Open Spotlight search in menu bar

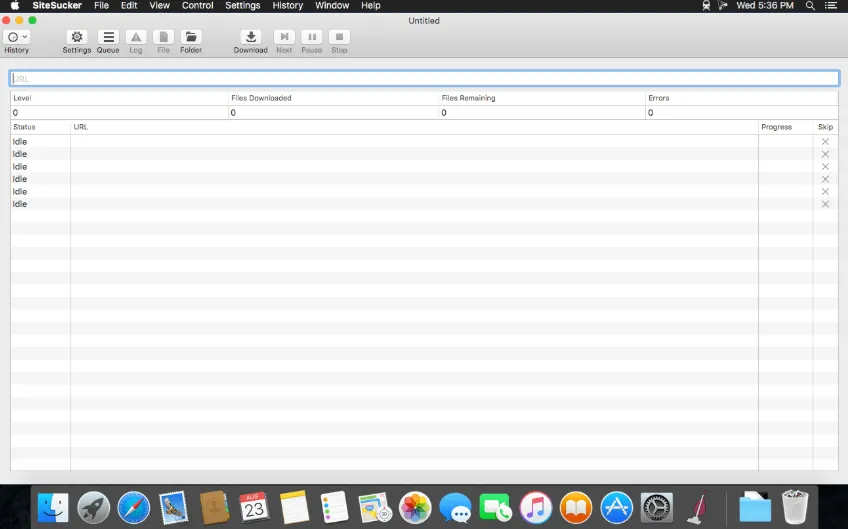point(810,5)
